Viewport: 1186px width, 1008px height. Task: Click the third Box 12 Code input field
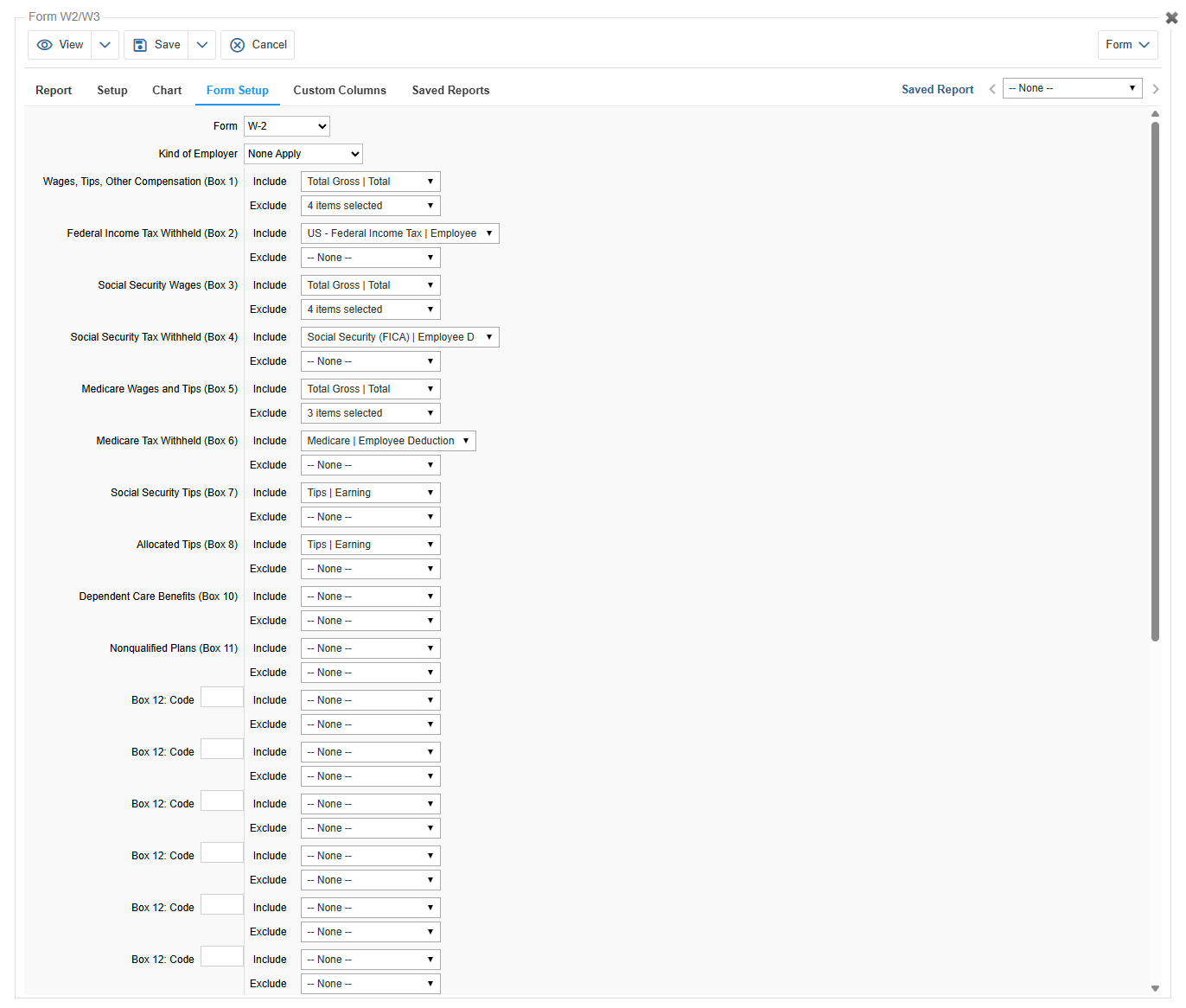tap(222, 801)
